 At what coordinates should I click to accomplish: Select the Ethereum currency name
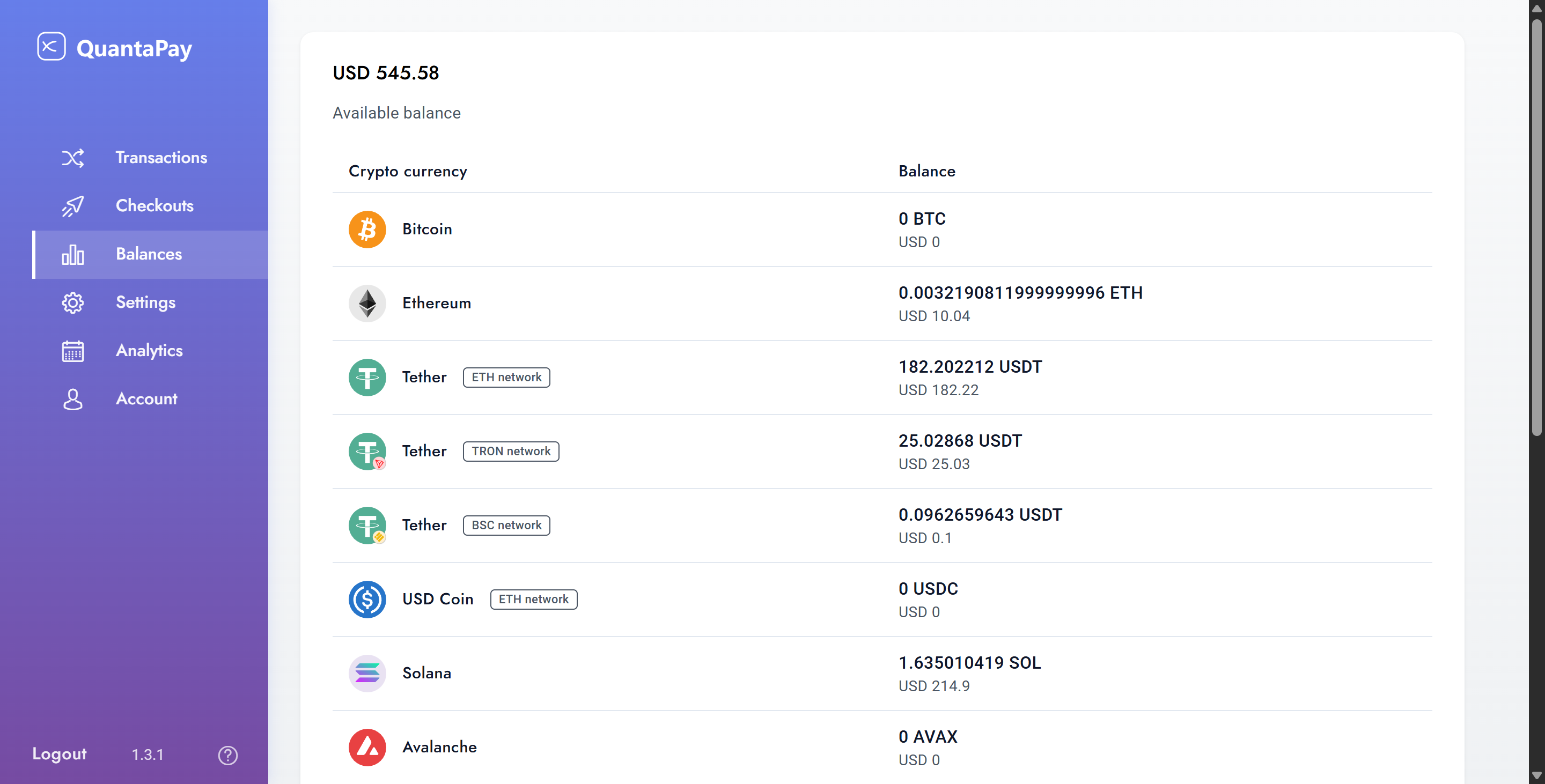[437, 304]
